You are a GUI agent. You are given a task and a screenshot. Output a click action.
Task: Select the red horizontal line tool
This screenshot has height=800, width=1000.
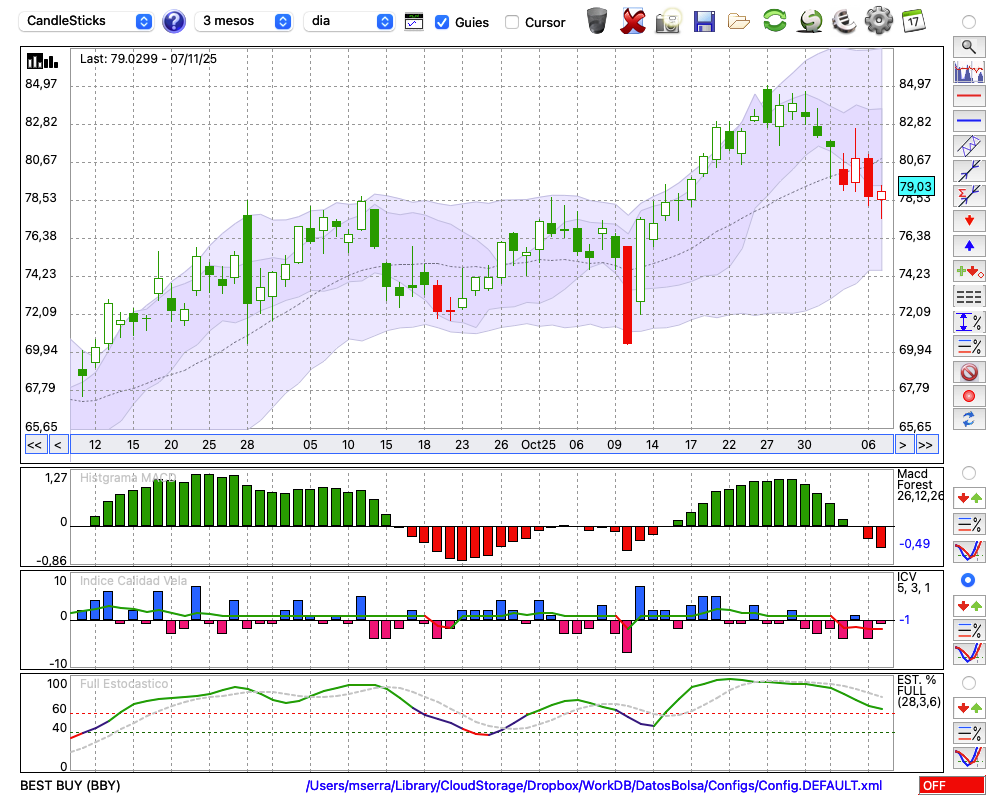969,96
